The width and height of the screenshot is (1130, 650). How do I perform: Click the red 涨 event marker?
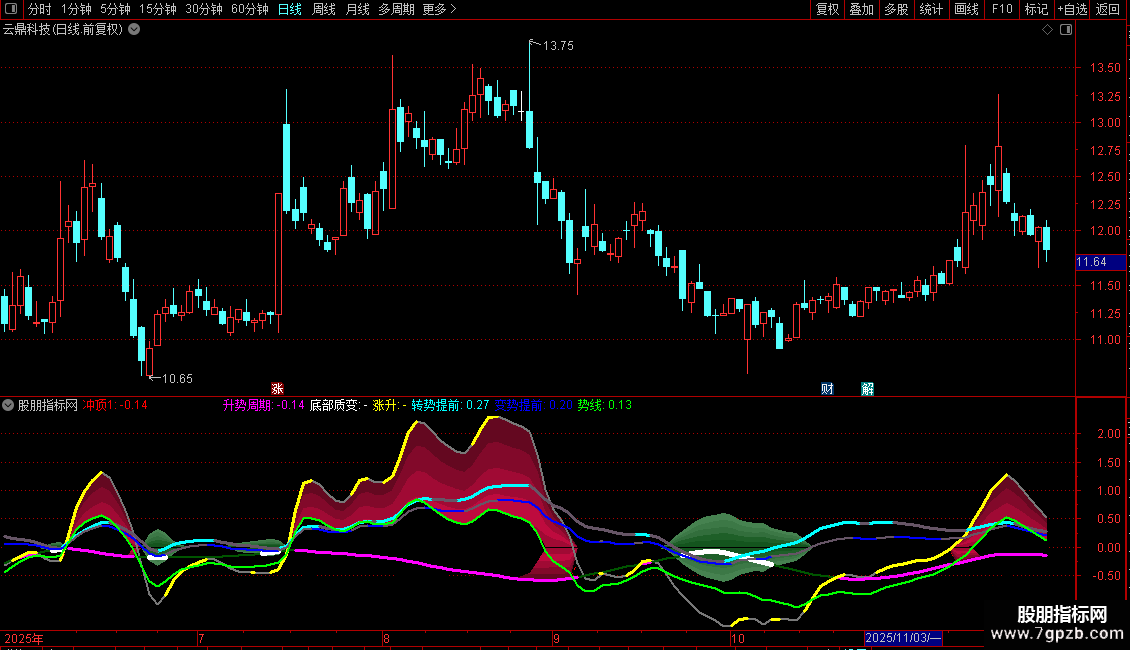click(277, 389)
